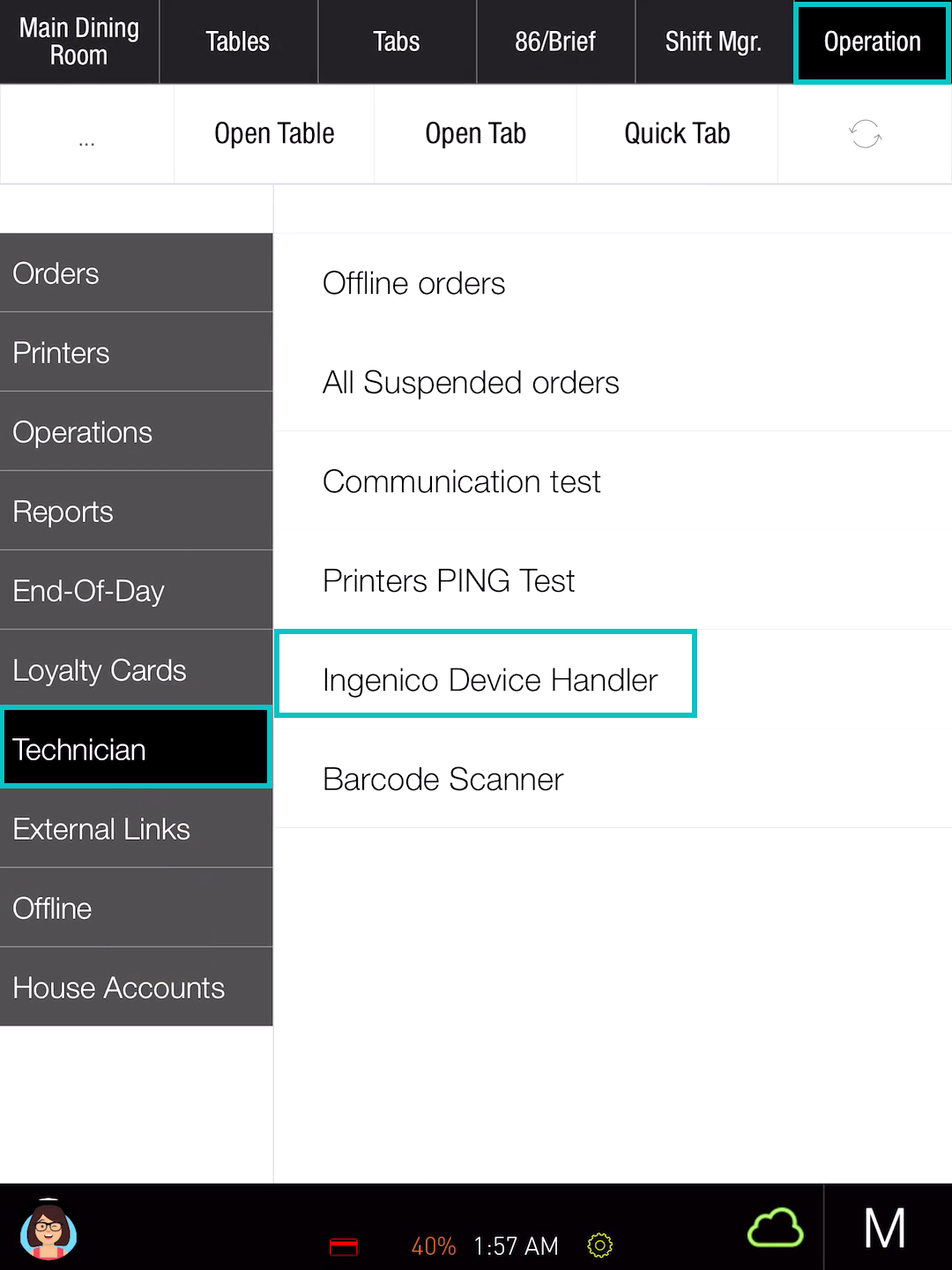952x1270 pixels.
Task: Open End-Of-Day sidebar section
Action: 136,591
